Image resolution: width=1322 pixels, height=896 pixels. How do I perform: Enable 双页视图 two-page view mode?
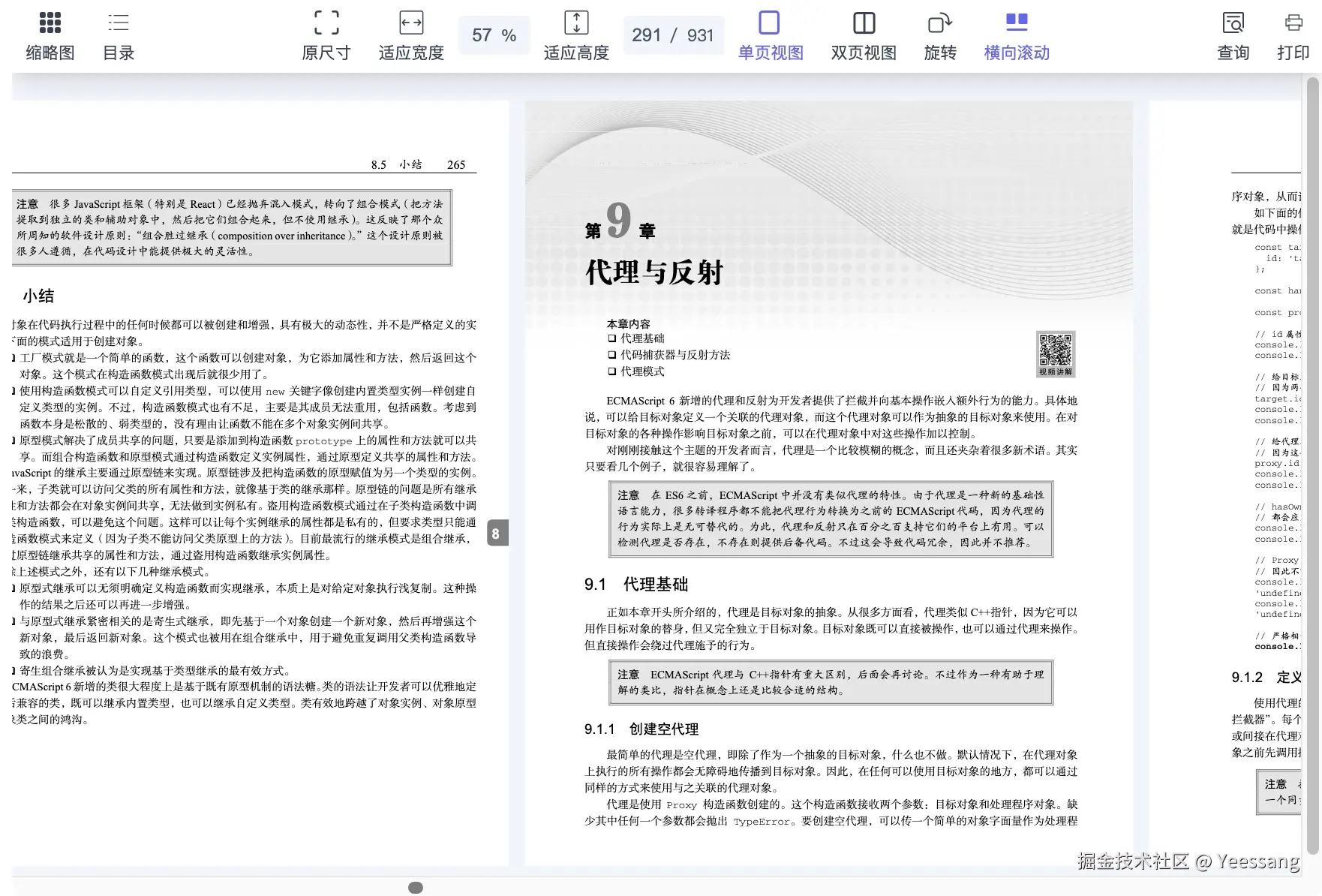862,34
